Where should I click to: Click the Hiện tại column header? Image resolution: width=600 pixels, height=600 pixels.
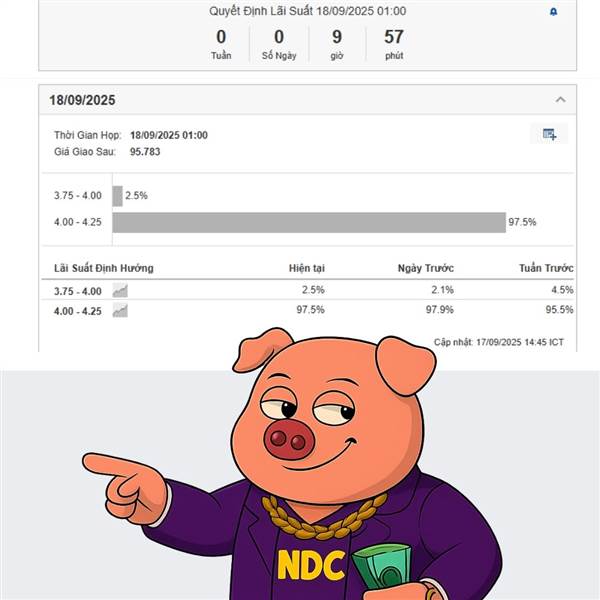click(x=307, y=268)
